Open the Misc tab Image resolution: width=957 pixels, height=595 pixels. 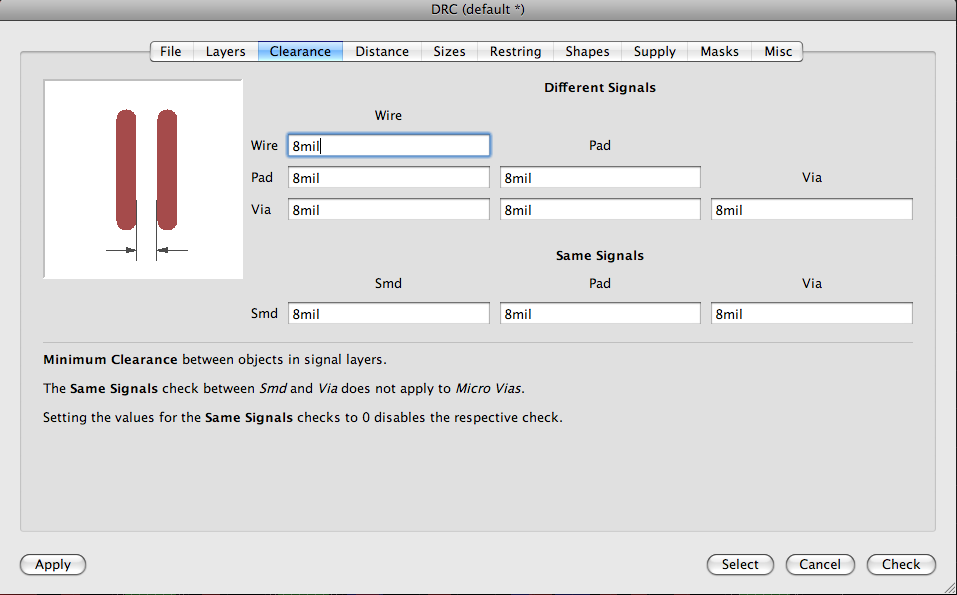coord(778,51)
